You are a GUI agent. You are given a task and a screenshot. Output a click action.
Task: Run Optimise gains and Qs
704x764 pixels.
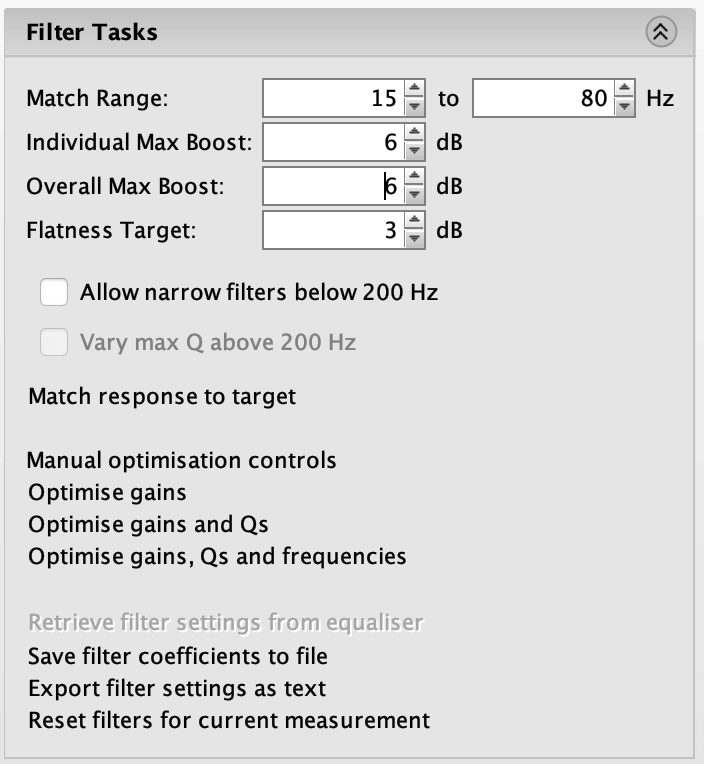(x=148, y=524)
